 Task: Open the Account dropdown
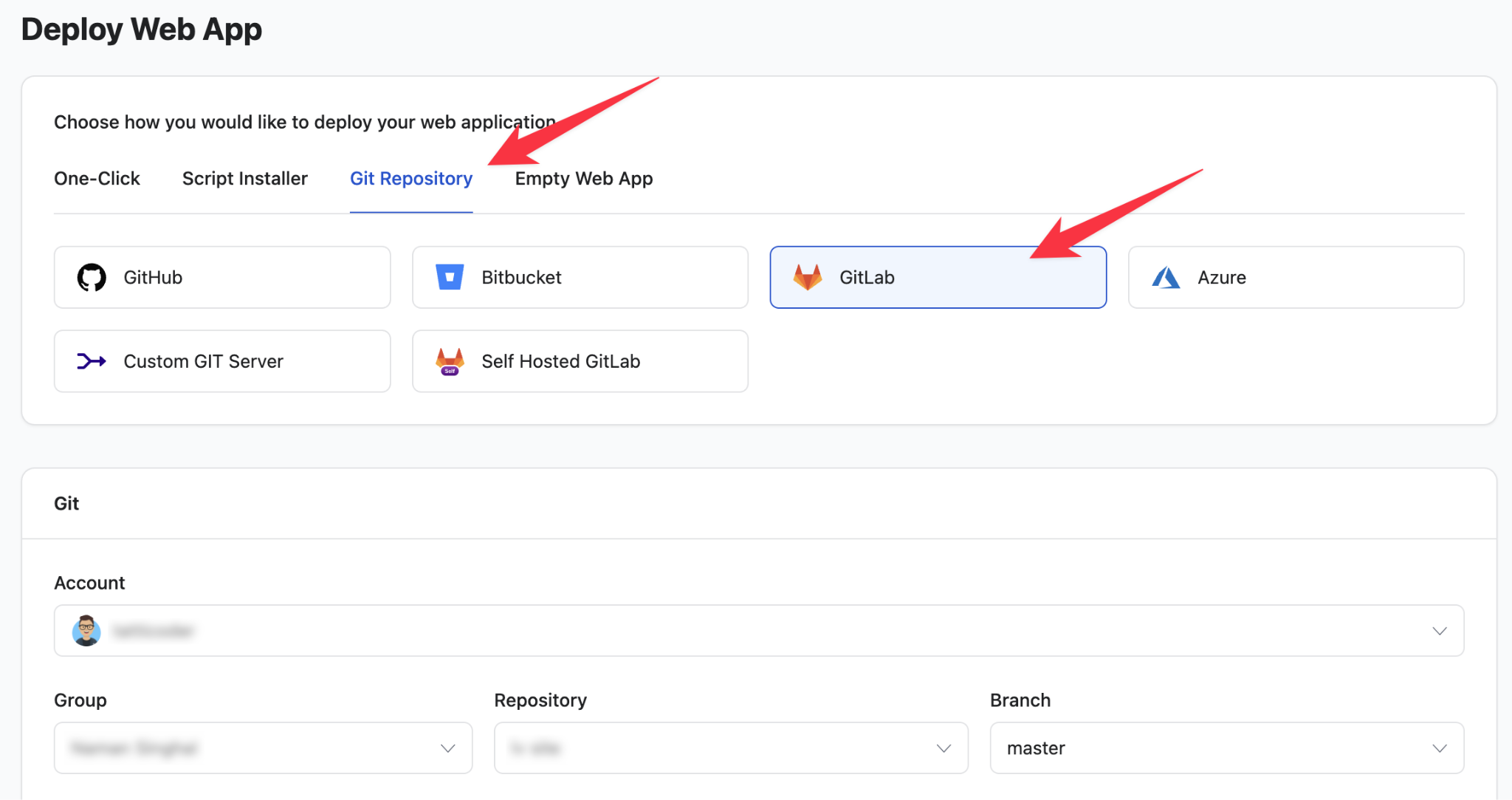[759, 631]
